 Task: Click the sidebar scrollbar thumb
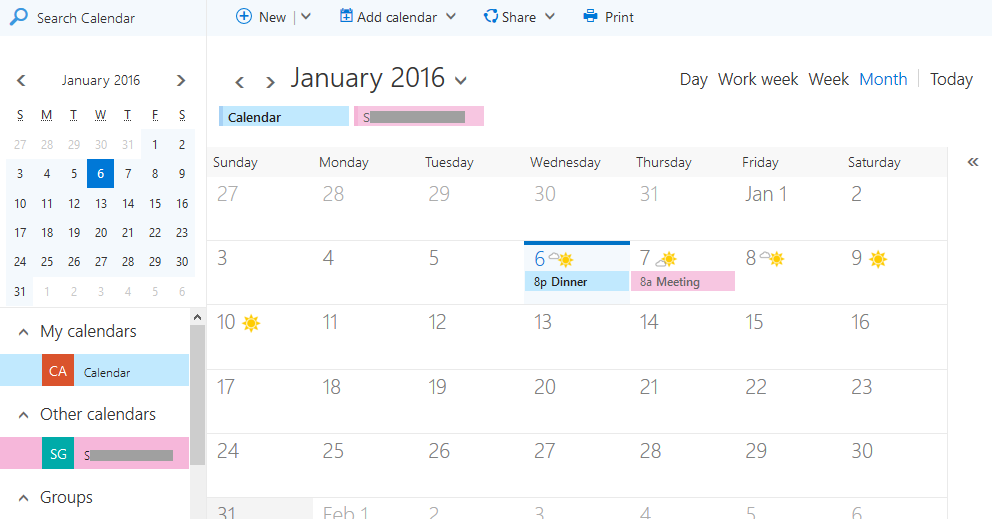point(197,396)
